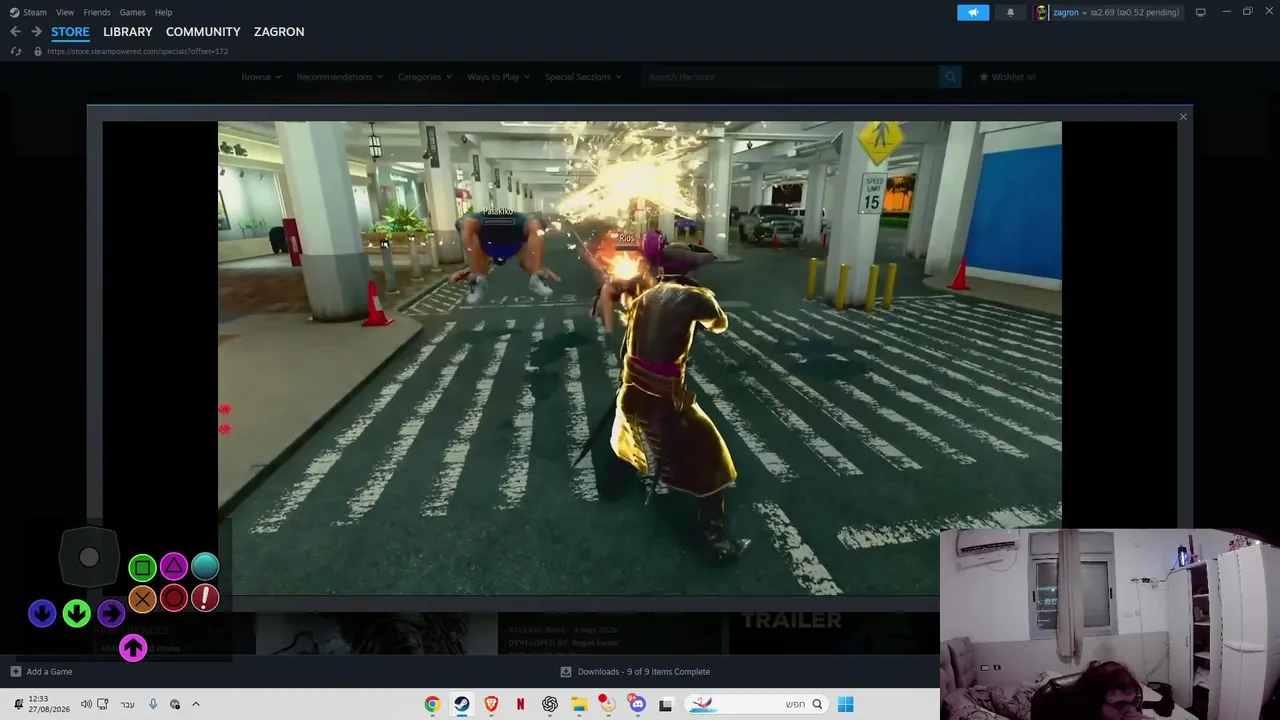This screenshot has width=1280, height=720.
Task: Click the blue down-arrow overlay button
Action: (x=42, y=613)
